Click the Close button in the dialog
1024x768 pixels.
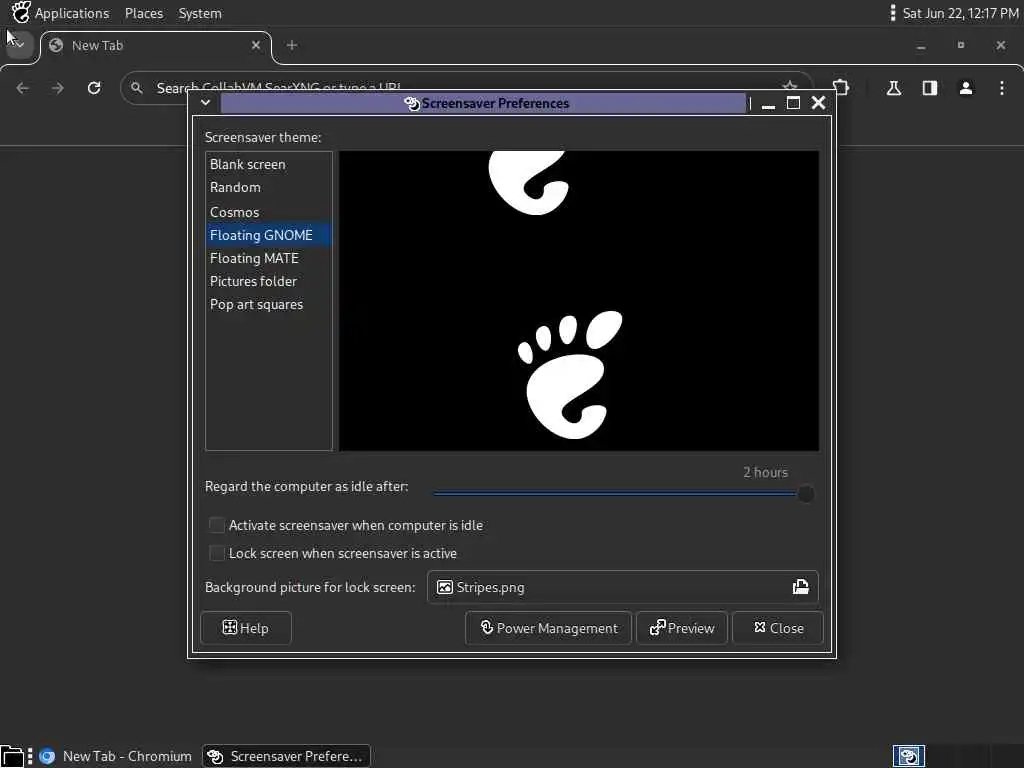coord(778,628)
